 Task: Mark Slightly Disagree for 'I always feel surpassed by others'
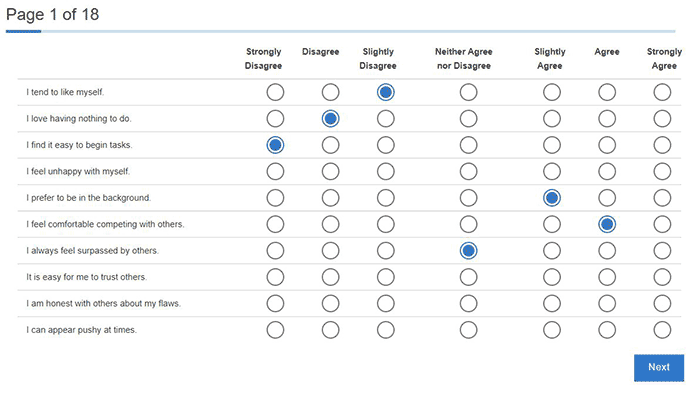[x=386, y=250]
